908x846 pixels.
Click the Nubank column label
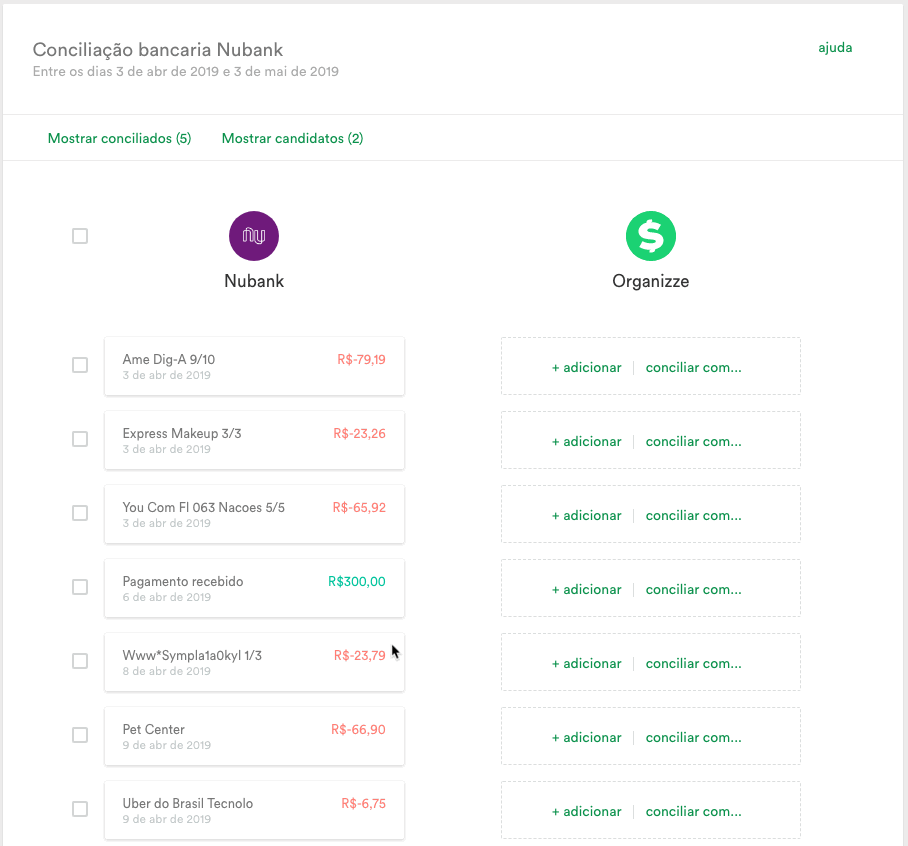pyautogui.click(x=254, y=281)
